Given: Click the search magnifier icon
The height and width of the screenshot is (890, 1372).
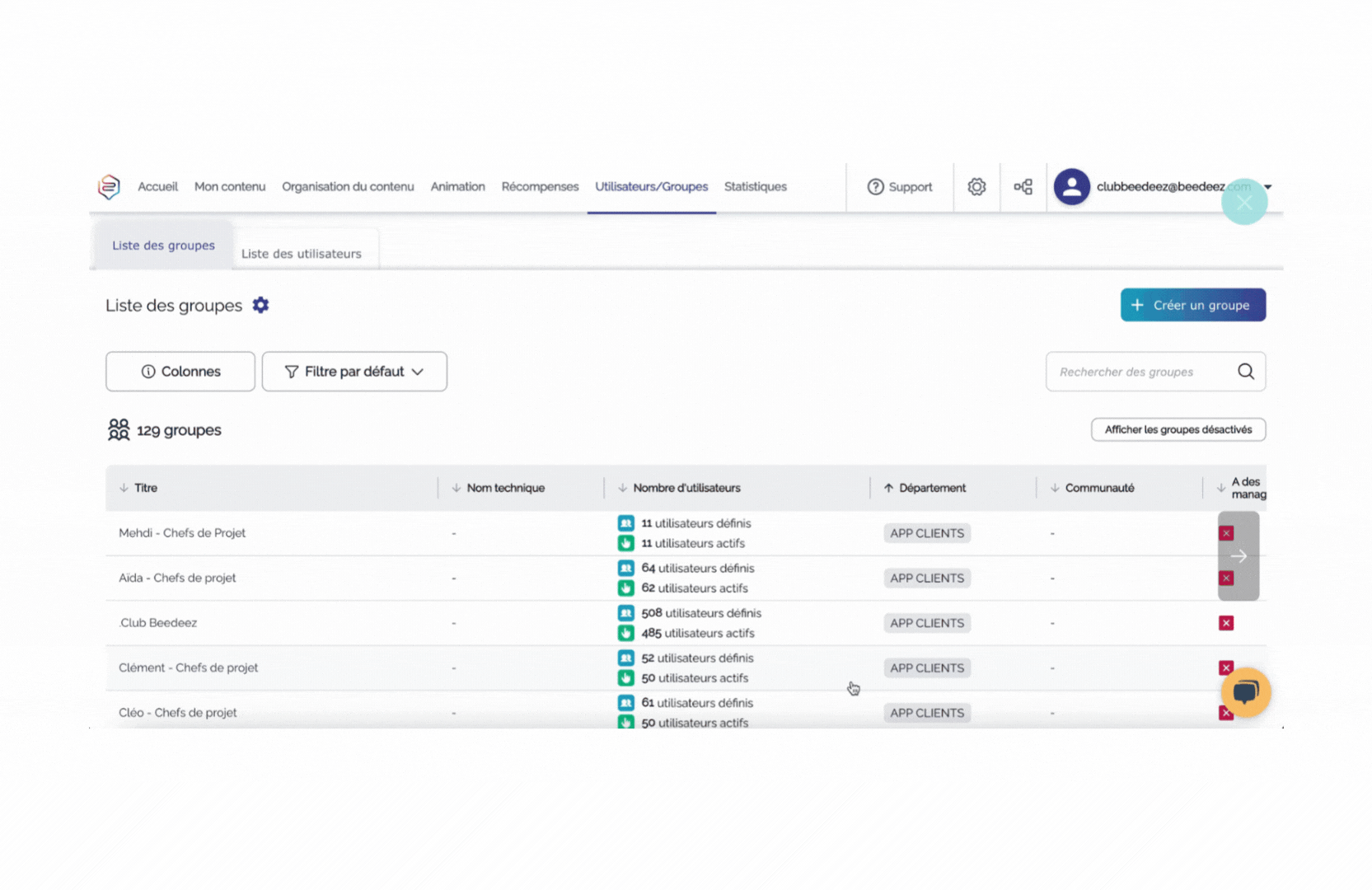Looking at the screenshot, I should (x=1245, y=372).
